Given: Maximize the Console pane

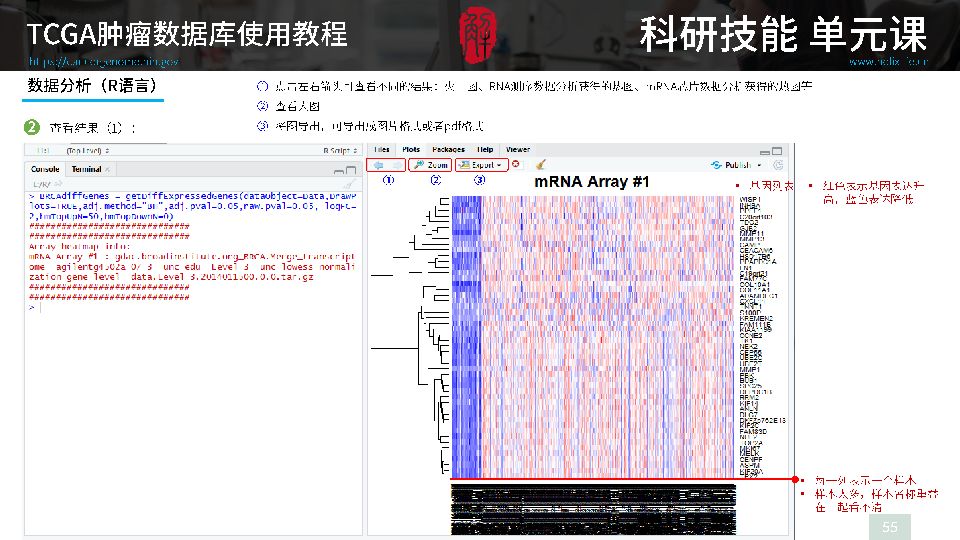Looking at the screenshot, I should 351,170.
